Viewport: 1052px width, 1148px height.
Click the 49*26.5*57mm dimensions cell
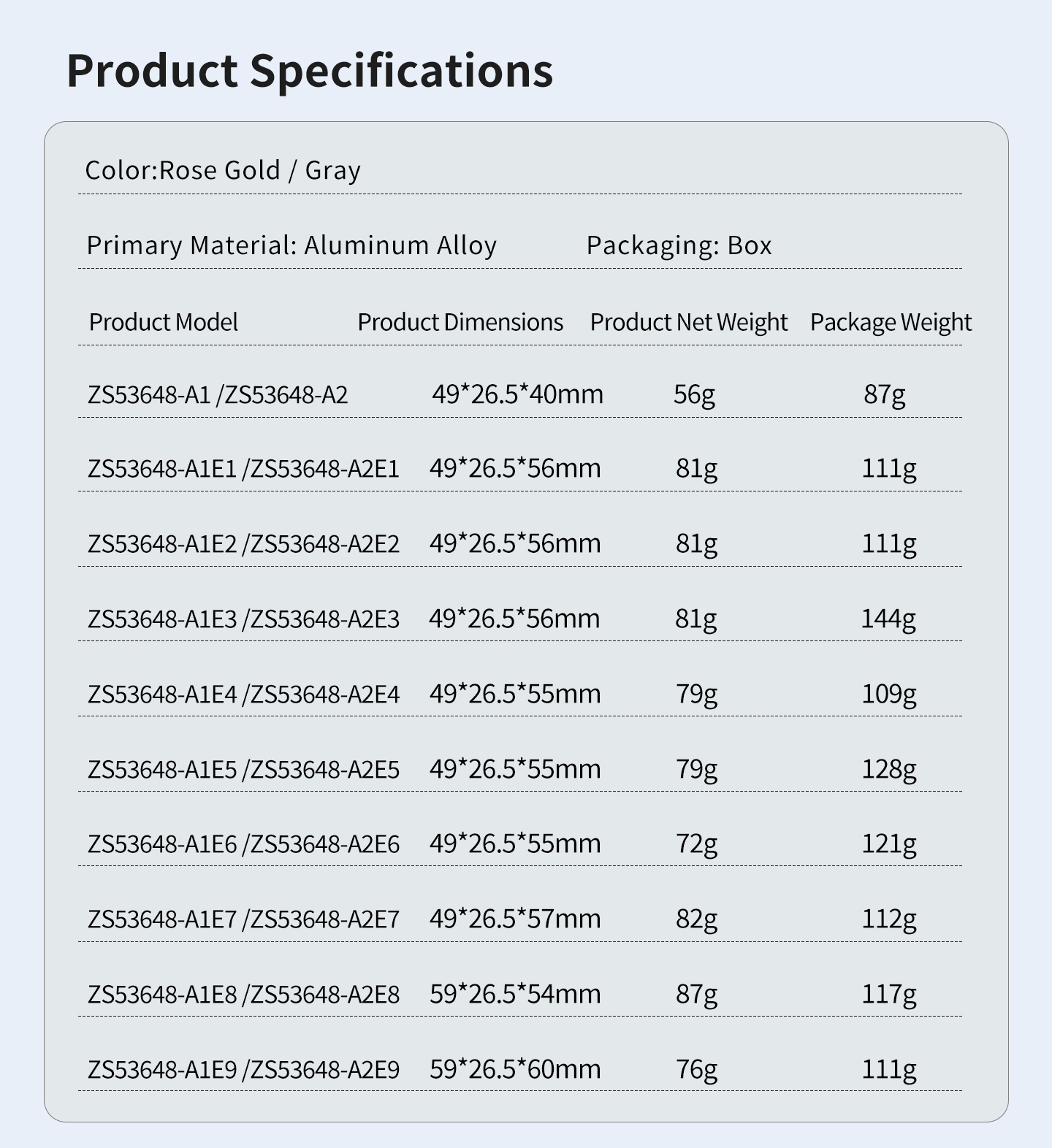tap(515, 919)
